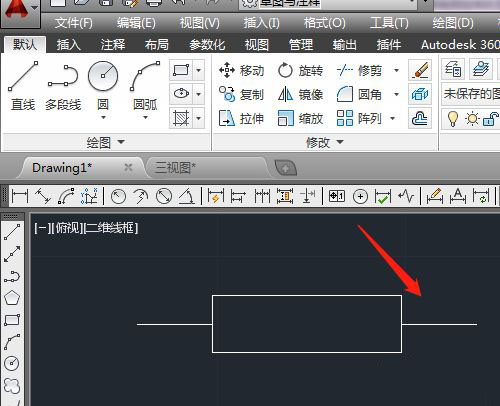Click the Diameter dimension toolbar icon
500x406 pixels.
click(164, 196)
